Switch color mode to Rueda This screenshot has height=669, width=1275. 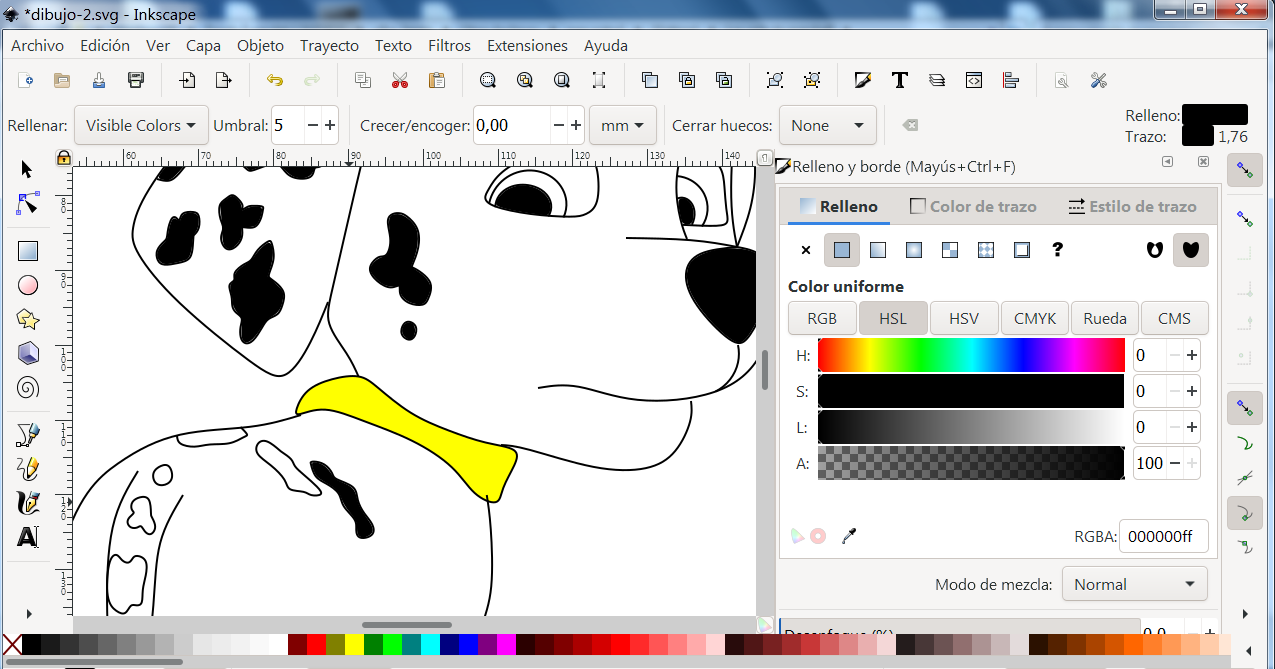pyautogui.click(x=1105, y=318)
